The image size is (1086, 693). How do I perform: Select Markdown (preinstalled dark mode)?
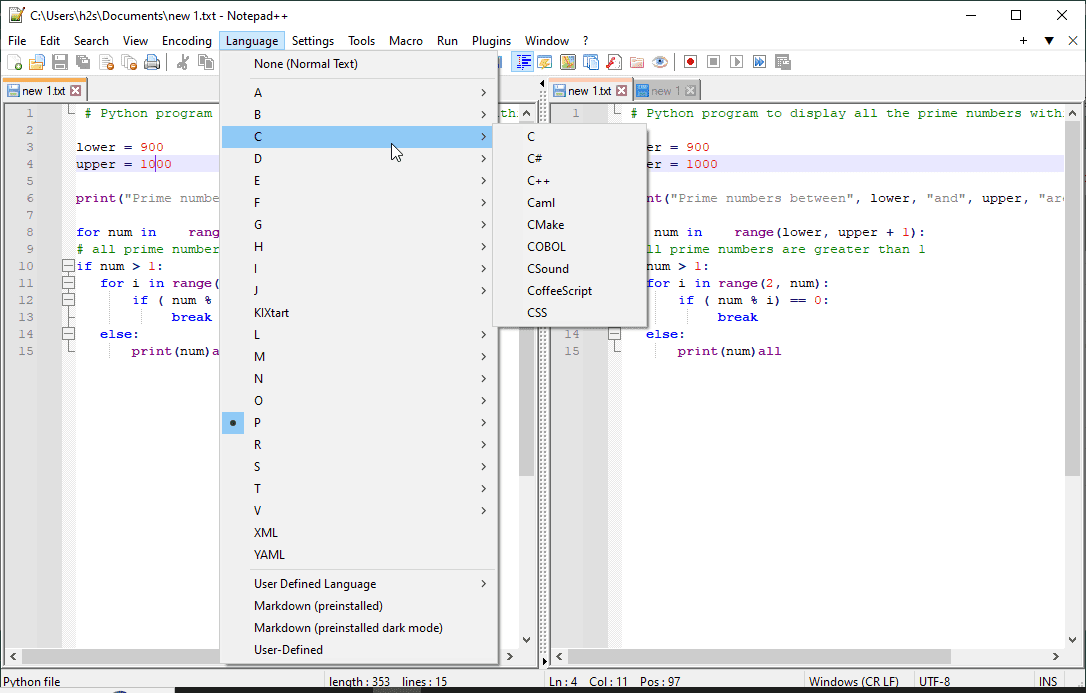pyautogui.click(x=359, y=628)
